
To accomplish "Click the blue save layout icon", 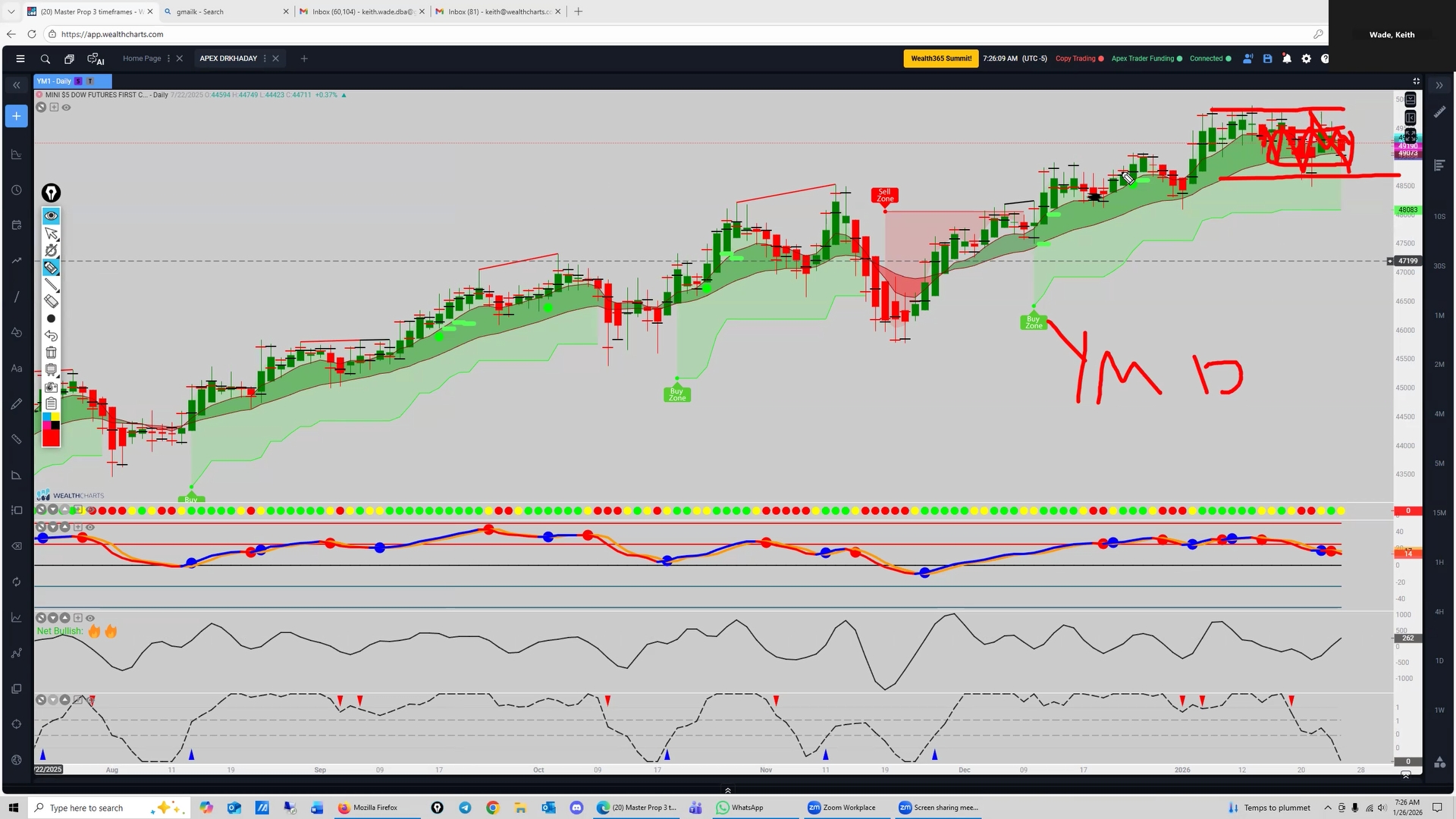I will pyautogui.click(x=1267, y=58).
